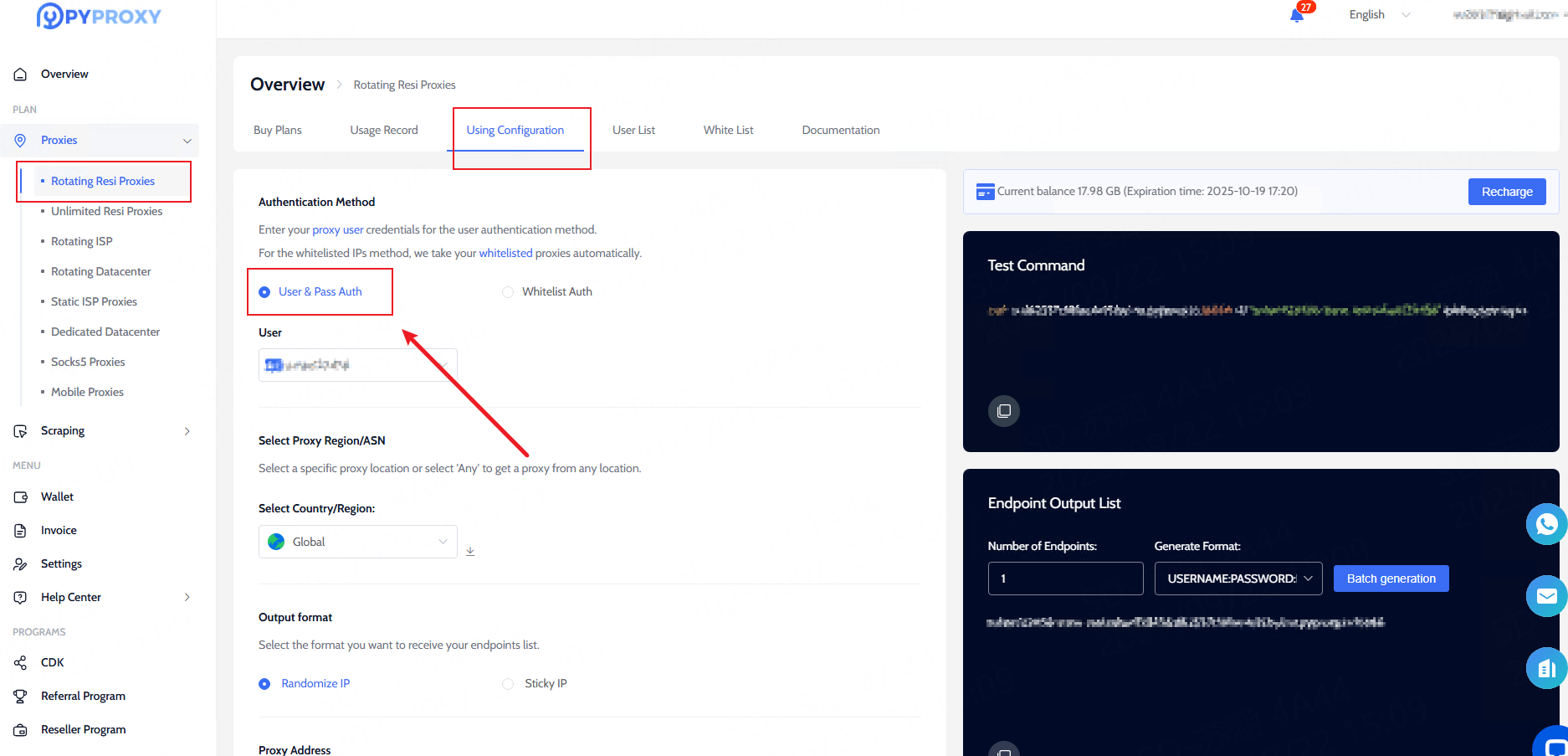Open the White List tab

(728, 130)
